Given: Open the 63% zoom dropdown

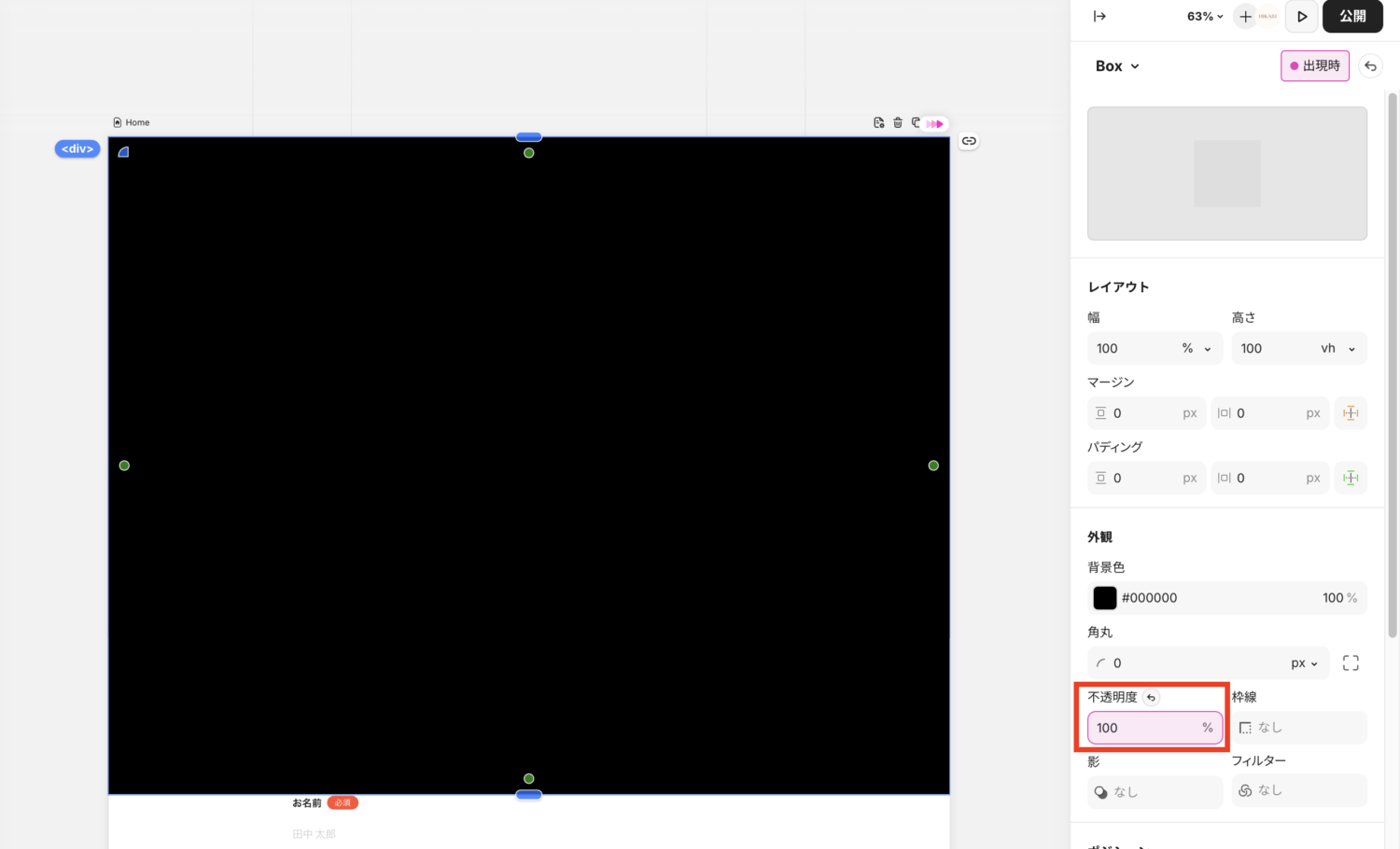Looking at the screenshot, I should [x=1204, y=17].
